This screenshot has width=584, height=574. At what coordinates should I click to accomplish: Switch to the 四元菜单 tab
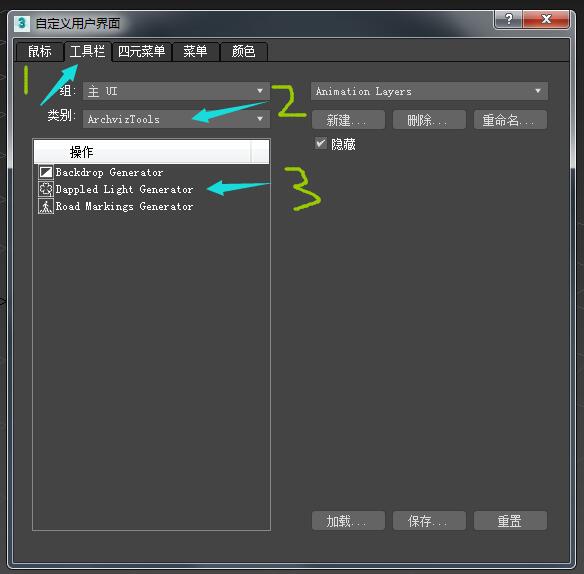142,51
